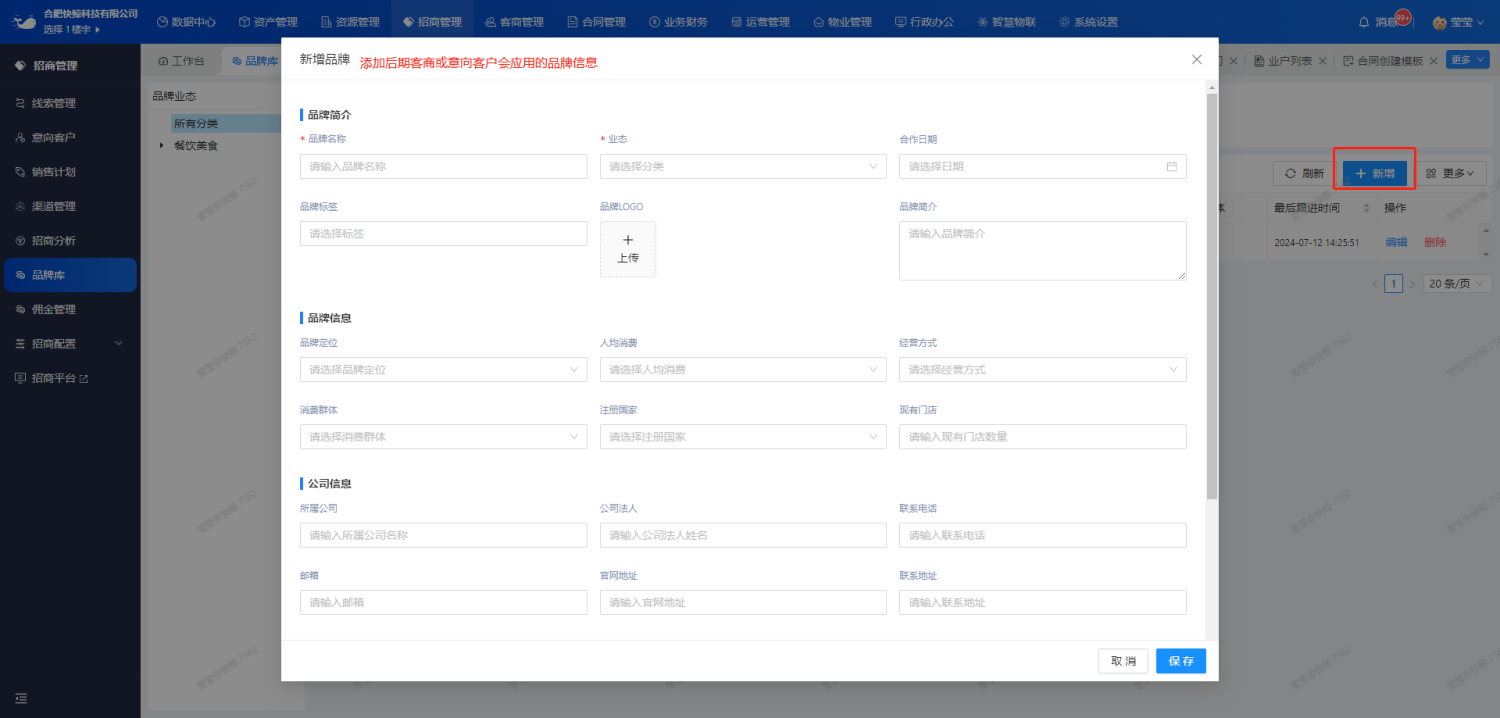Viewport: 1500px width, 718px height.
Task: Click the 品牌简介 text area
Action: [1043, 251]
